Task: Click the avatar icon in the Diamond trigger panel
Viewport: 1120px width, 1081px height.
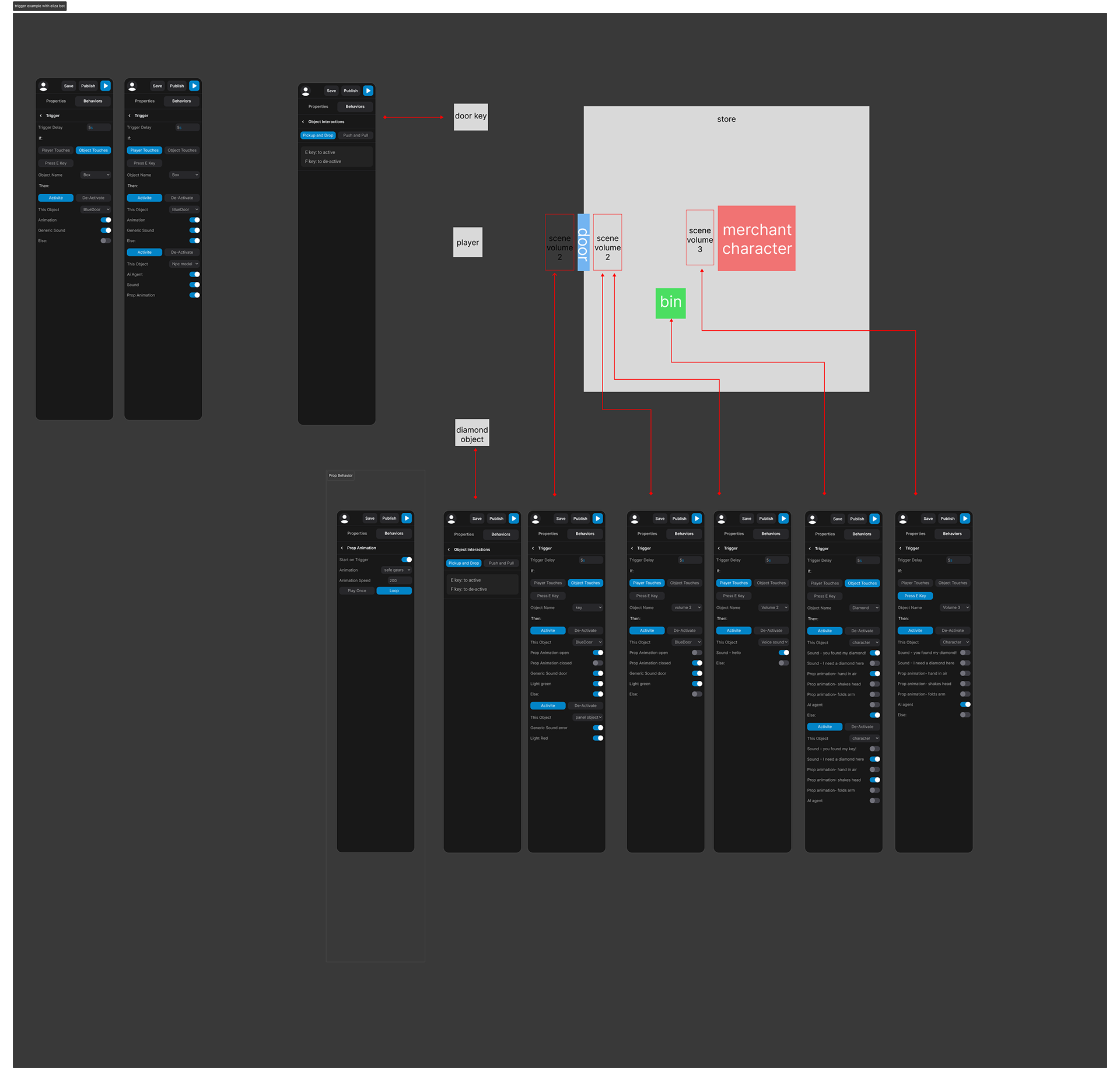Action: [x=813, y=519]
